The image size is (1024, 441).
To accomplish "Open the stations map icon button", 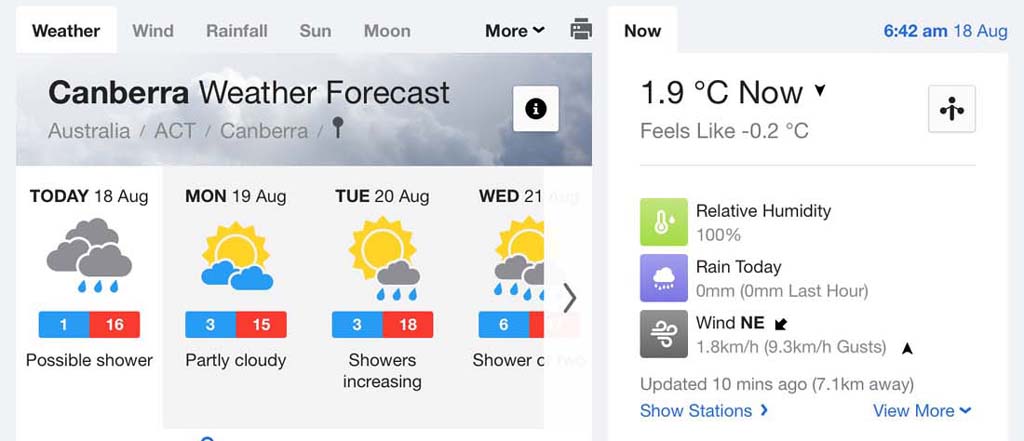I will click(x=951, y=109).
